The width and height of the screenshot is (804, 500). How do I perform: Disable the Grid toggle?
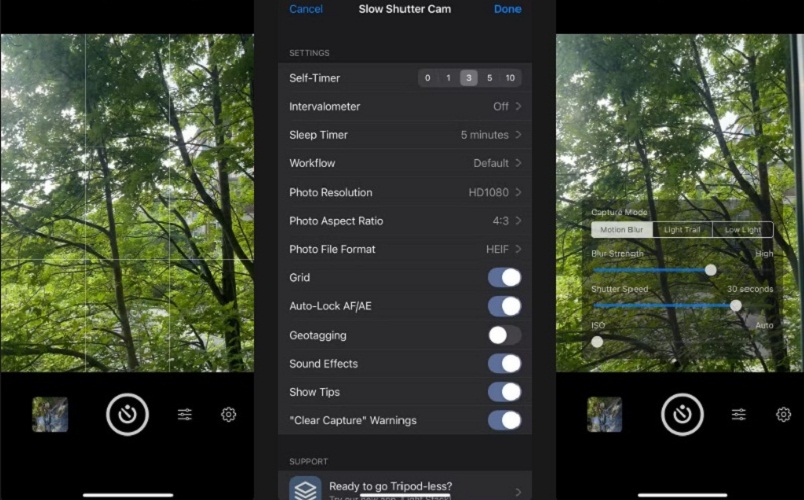(x=504, y=278)
